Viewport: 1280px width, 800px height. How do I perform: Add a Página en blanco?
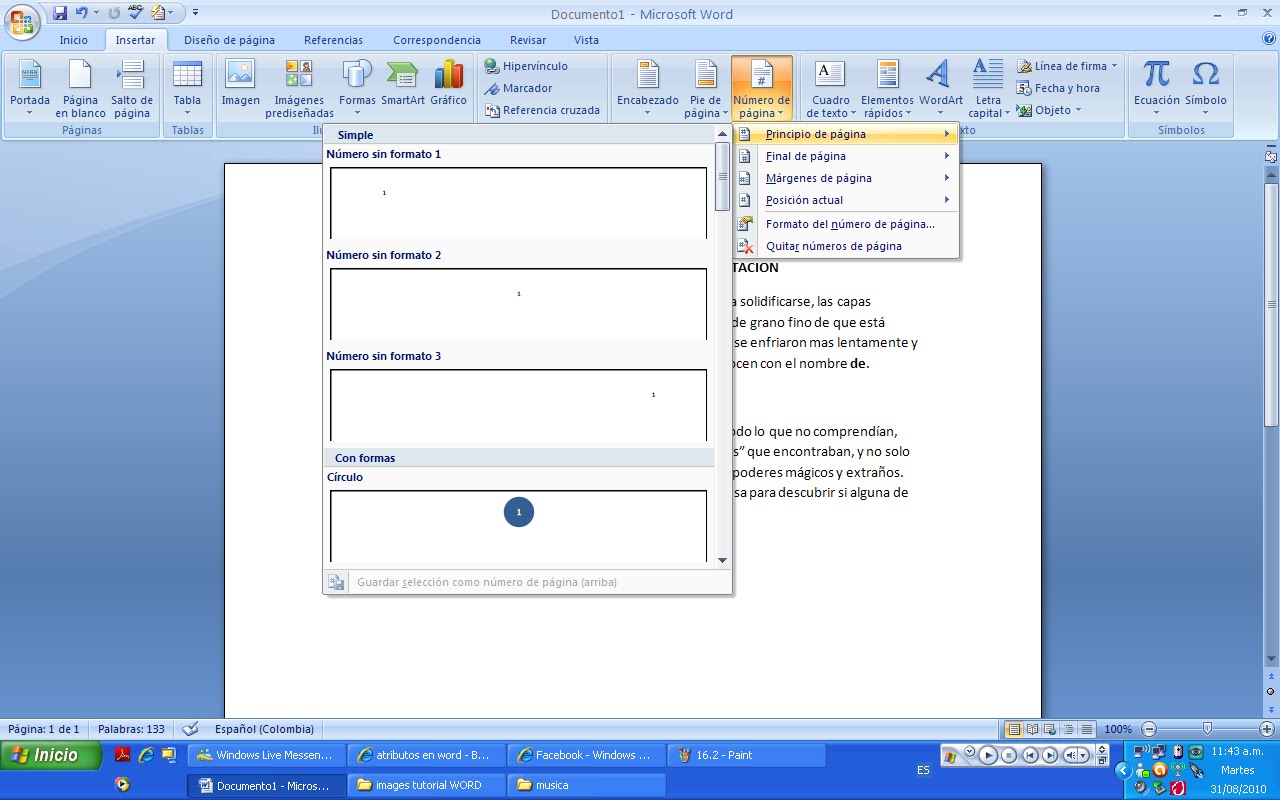[x=80, y=88]
